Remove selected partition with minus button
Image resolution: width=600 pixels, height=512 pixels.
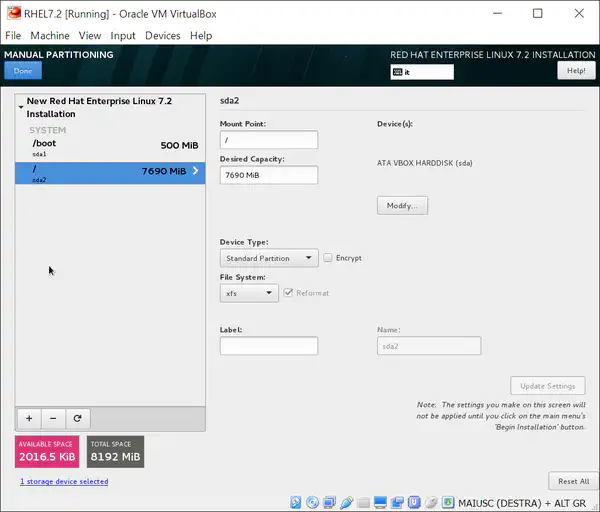[53, 418]
